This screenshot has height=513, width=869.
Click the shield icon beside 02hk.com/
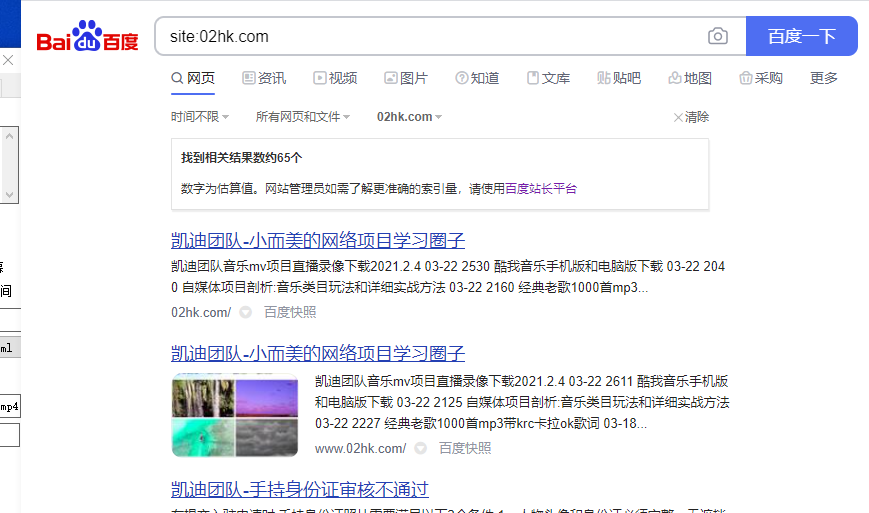[x=246, y=312]
